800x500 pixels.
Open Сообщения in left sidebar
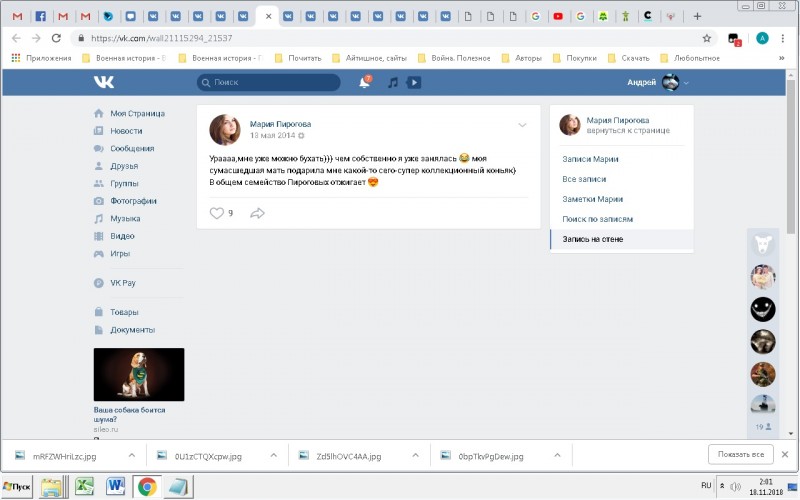pyautogui.click(x=132, y=148)
